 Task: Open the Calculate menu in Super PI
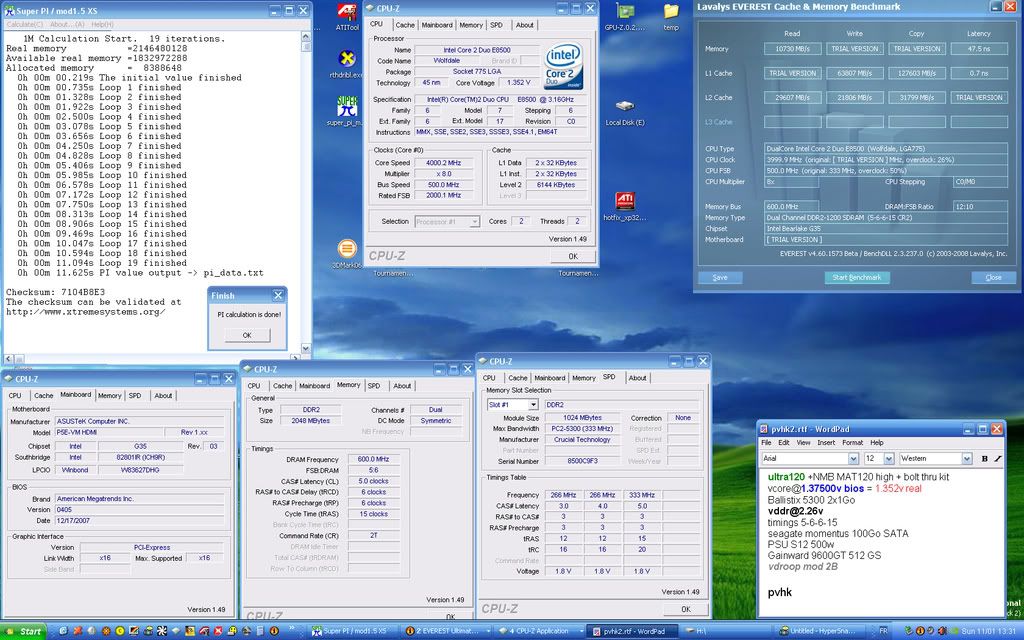click(x=24, y=24)
